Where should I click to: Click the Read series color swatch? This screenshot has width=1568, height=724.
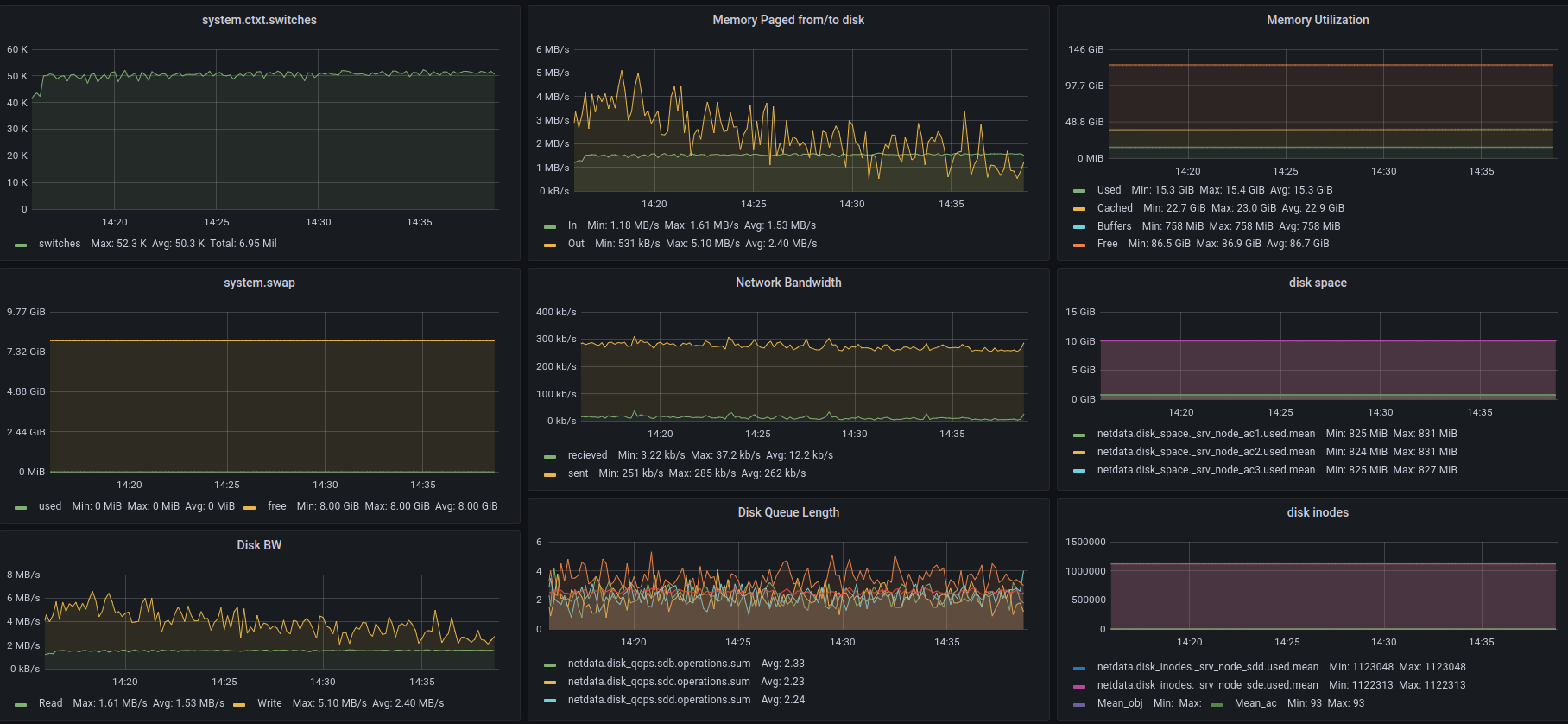(21, 704)
